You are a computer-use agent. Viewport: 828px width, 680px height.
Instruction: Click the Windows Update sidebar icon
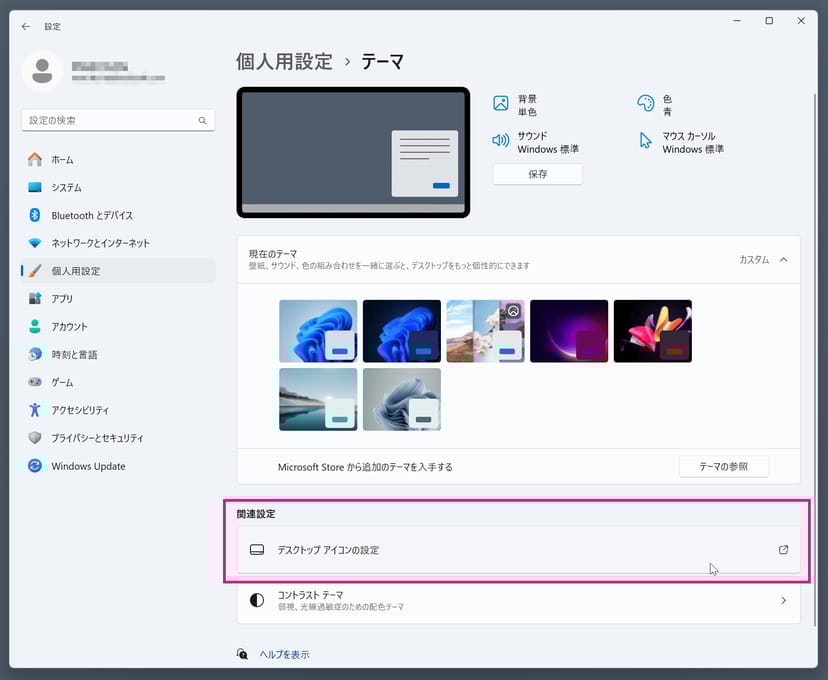(35, 466)
